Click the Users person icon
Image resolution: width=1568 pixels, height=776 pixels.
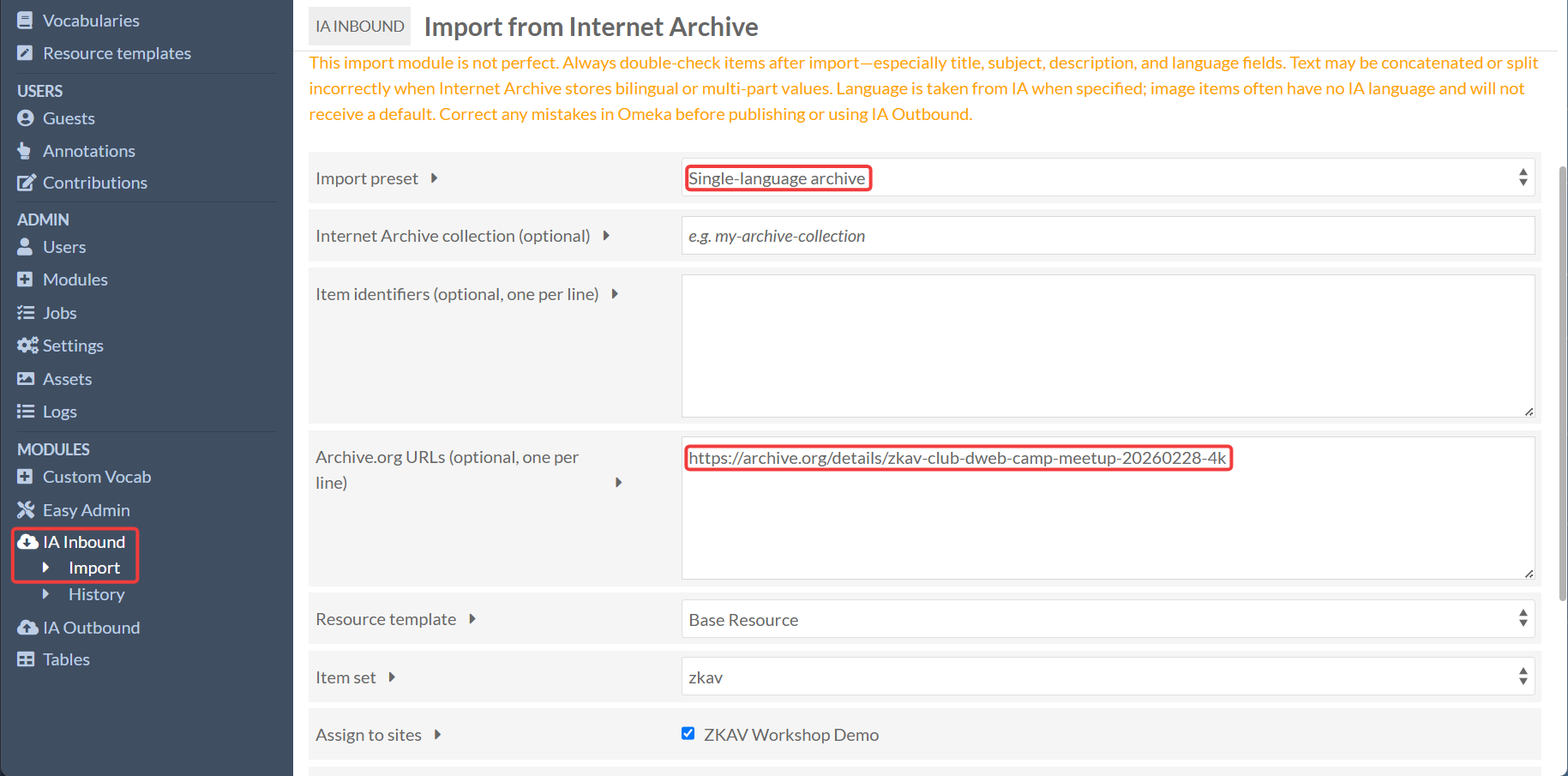click(25, 247)
